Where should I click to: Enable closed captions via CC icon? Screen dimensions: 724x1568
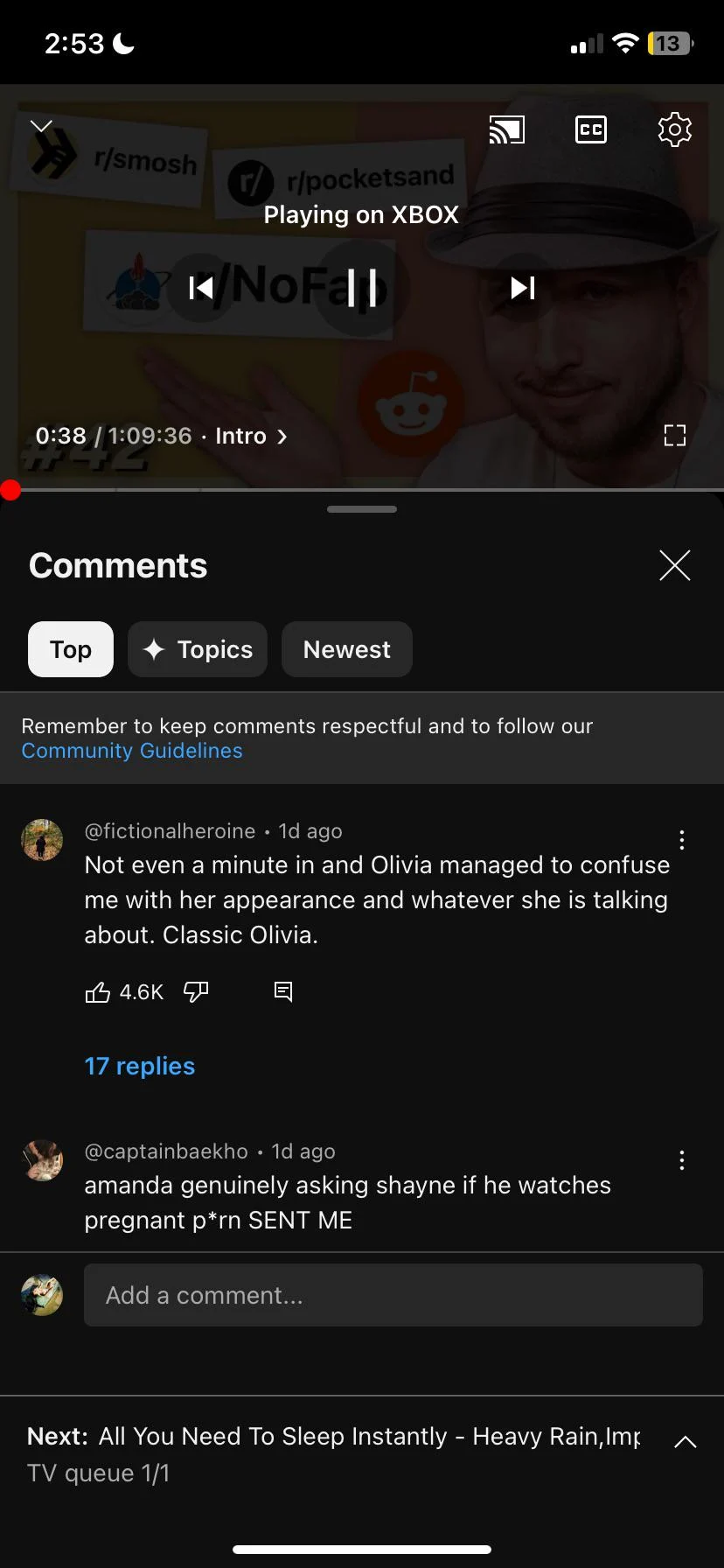point(590,129)
